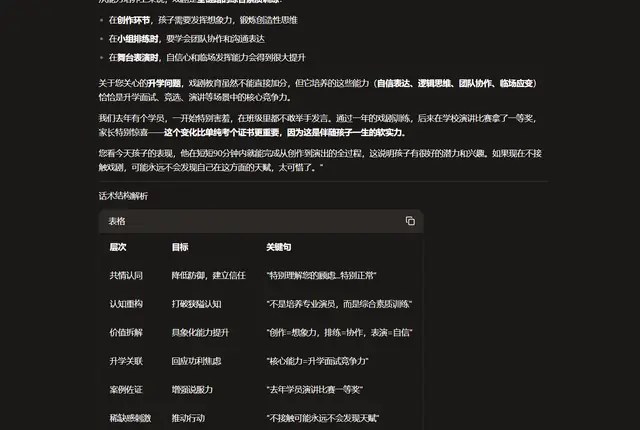640x430 pixels.
Task: Select the '推动行动' cell
Action: tap(188, 419)
